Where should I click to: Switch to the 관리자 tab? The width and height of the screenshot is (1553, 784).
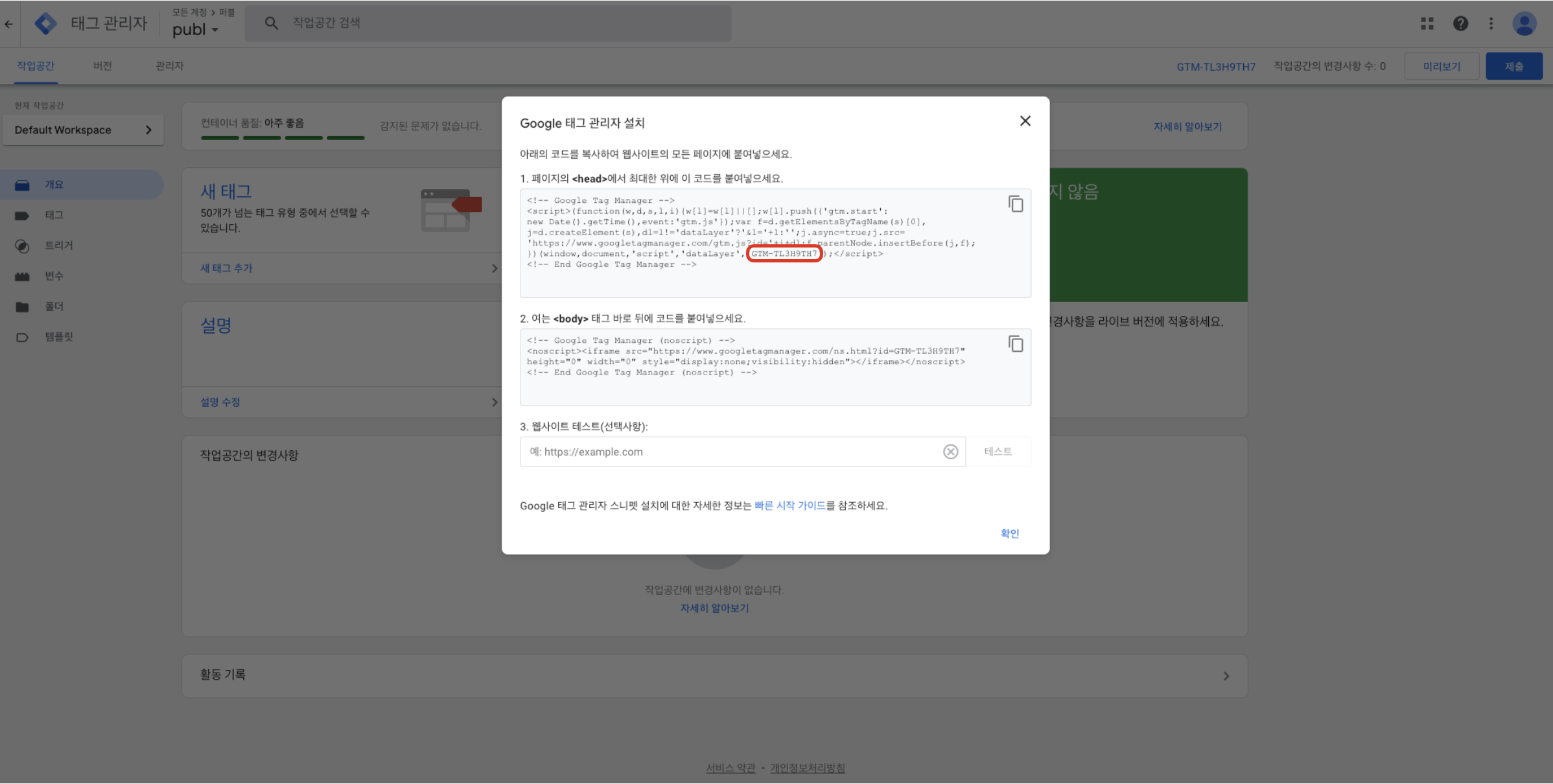169,66
